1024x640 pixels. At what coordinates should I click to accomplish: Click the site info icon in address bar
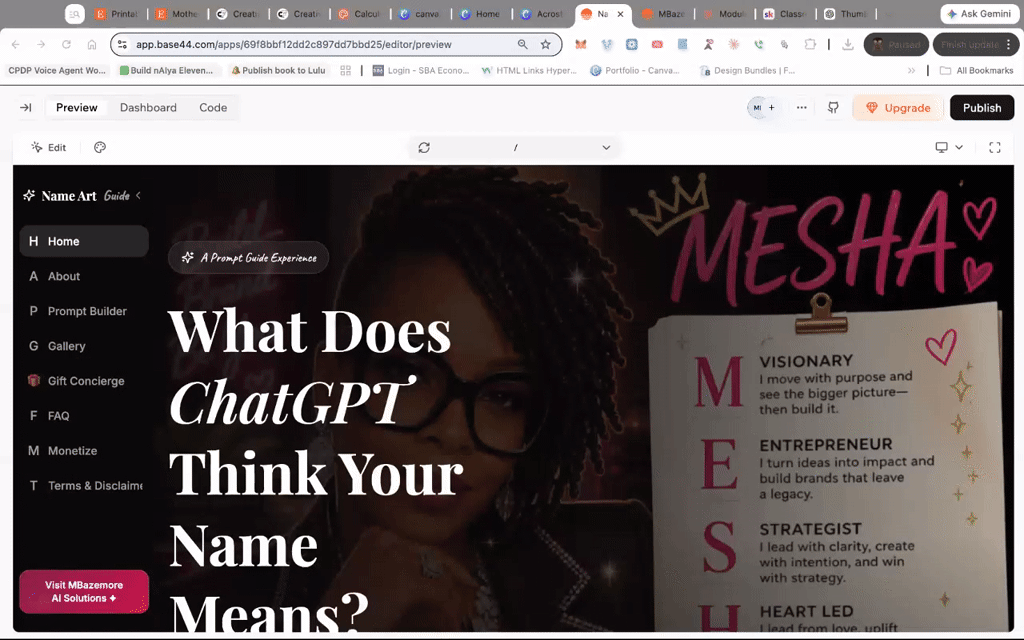click(122, 44)
